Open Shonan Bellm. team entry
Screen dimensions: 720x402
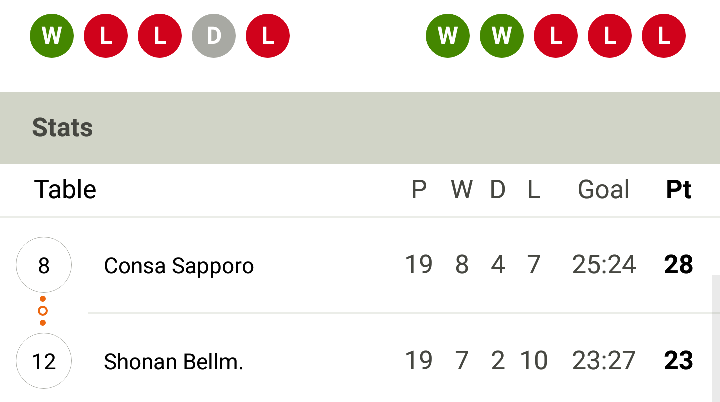(173, 362)
